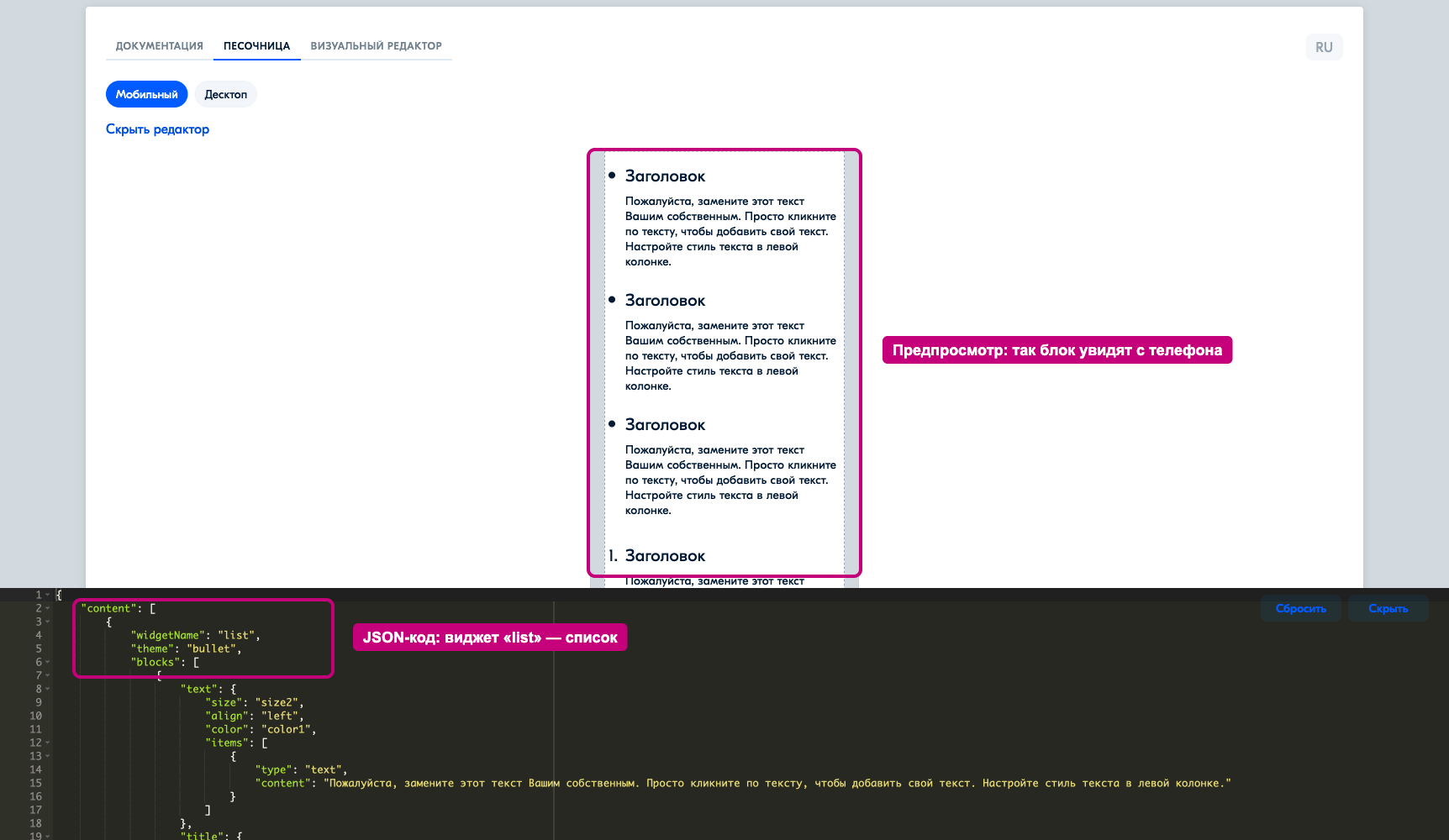The width and height of the screenshot is (1449, 840).
Task: Click the paragraph under the first Заголовок
Action: [730, 232]
